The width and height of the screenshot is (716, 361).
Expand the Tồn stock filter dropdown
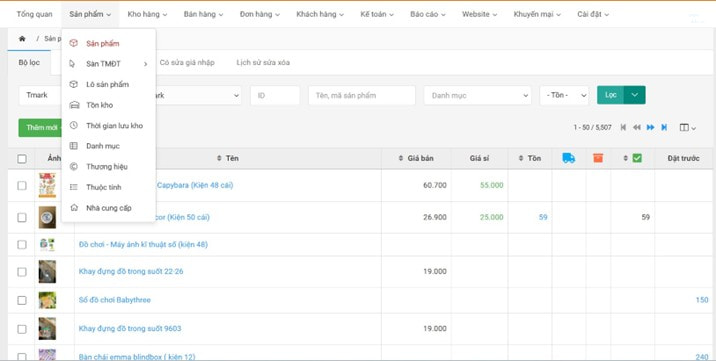(564, 95)
